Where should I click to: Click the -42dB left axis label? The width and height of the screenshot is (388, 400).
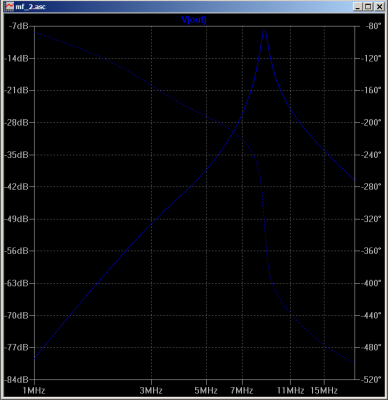(17, 187)
